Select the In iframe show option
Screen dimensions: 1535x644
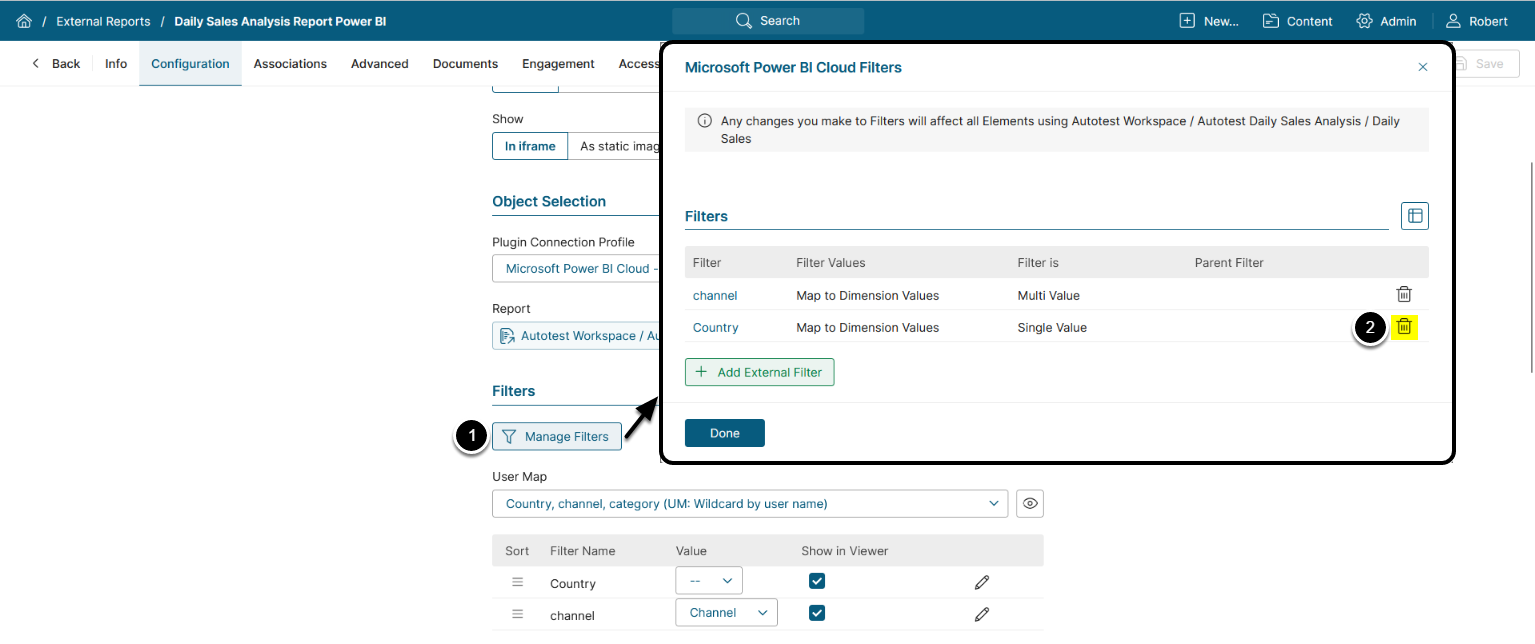[x=530, y=146]
